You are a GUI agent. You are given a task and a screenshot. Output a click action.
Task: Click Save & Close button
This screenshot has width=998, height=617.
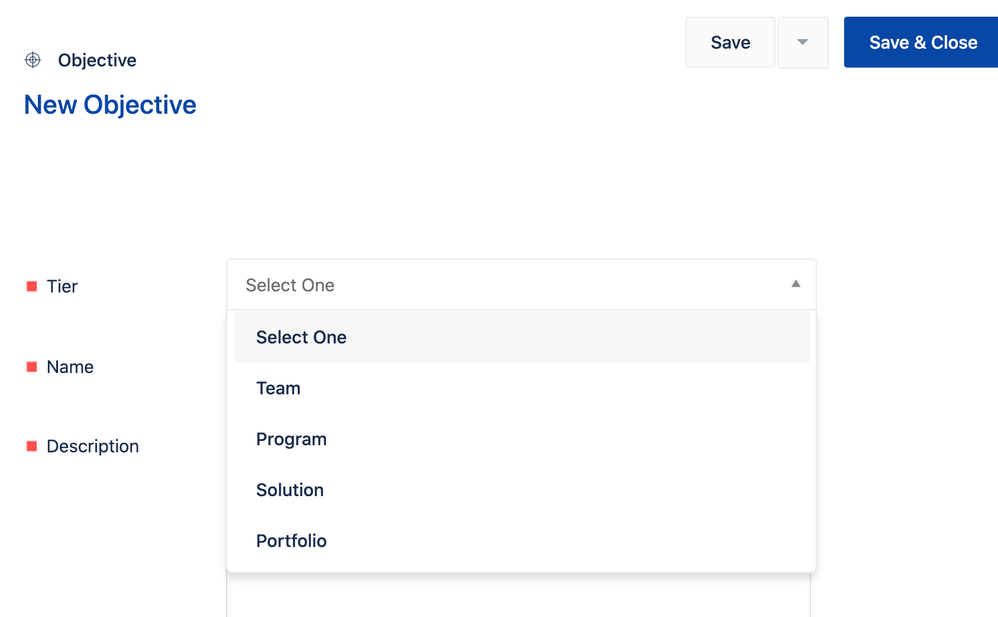pos(923,43)
